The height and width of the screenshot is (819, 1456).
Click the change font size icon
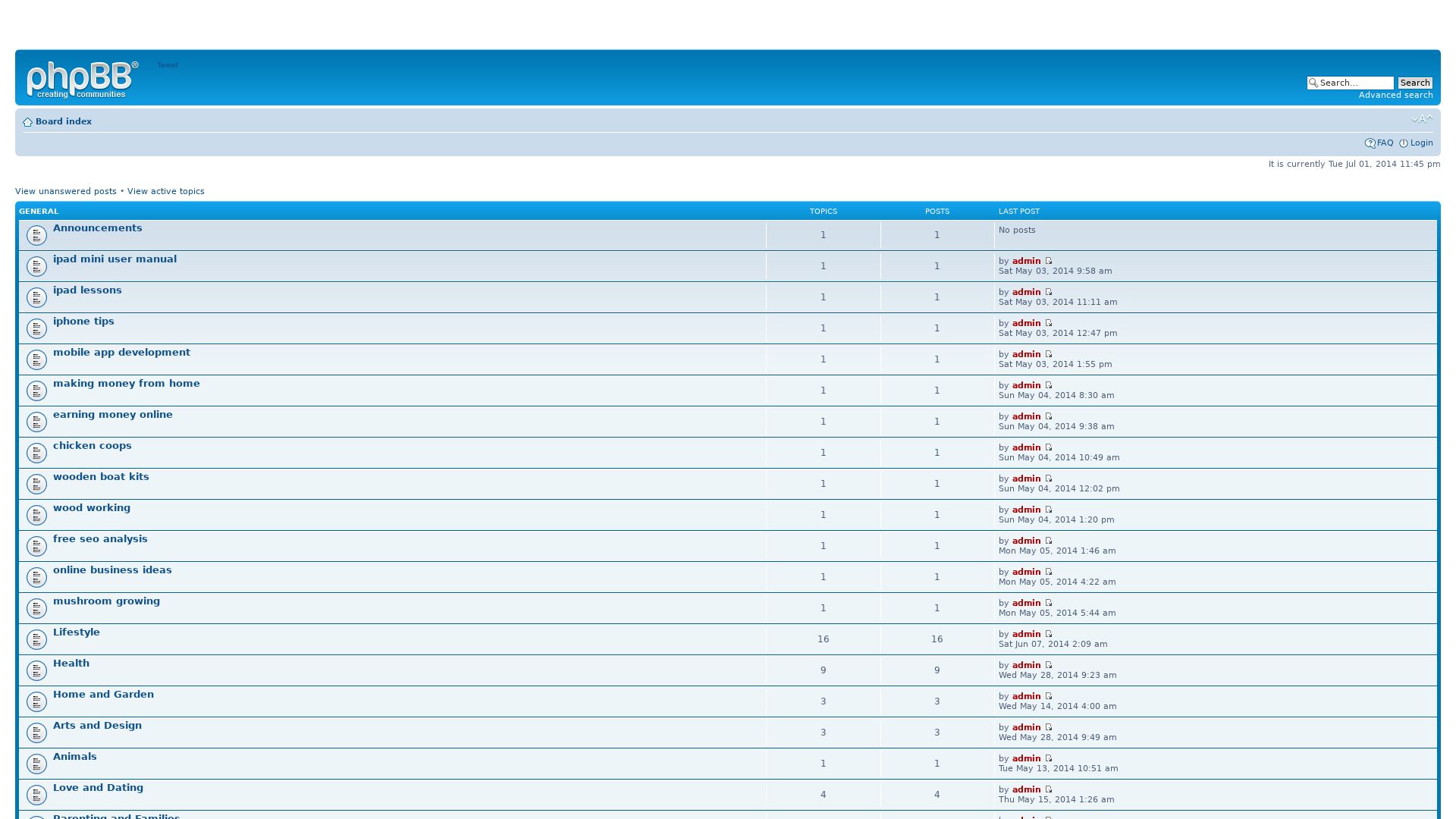[x=1422, y=119]
